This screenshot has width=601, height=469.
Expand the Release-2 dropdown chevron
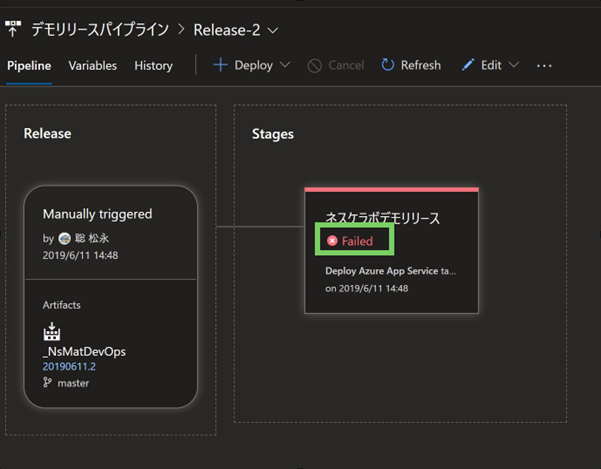(273, 30)
